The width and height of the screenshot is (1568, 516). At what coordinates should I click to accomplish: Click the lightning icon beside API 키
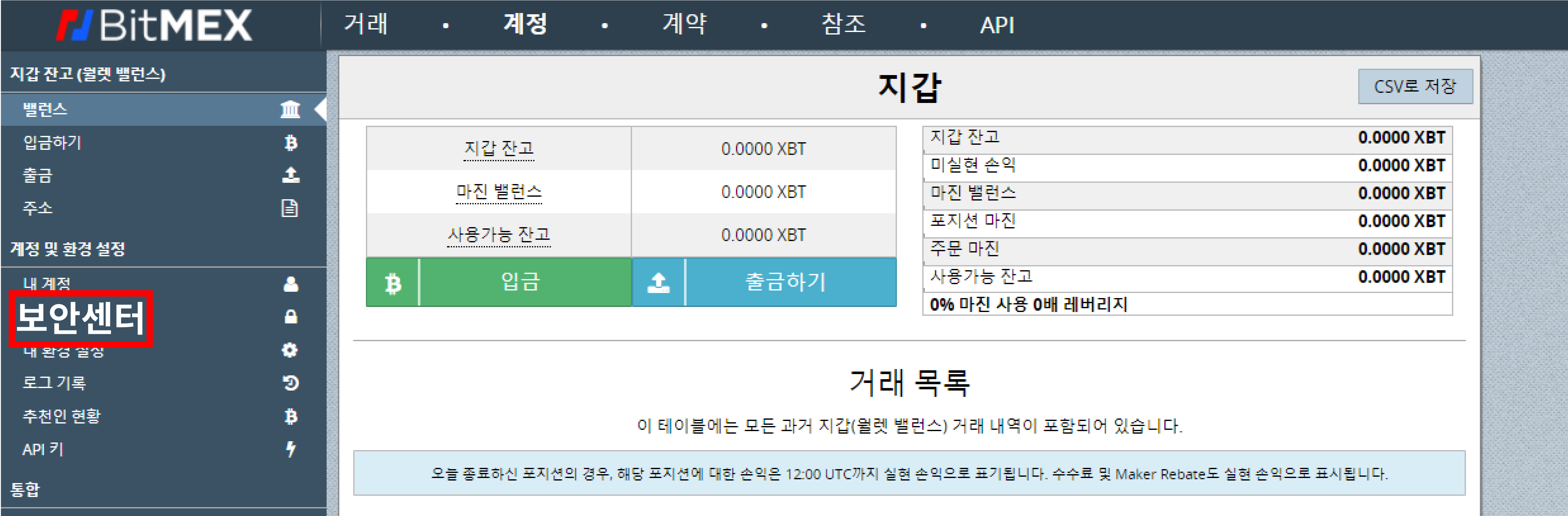click(290, 449)
